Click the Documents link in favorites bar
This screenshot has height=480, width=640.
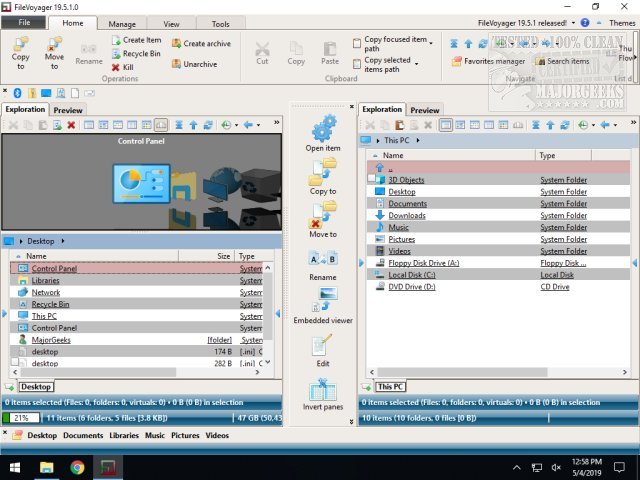pyautogui.click(x=83, y=436)
